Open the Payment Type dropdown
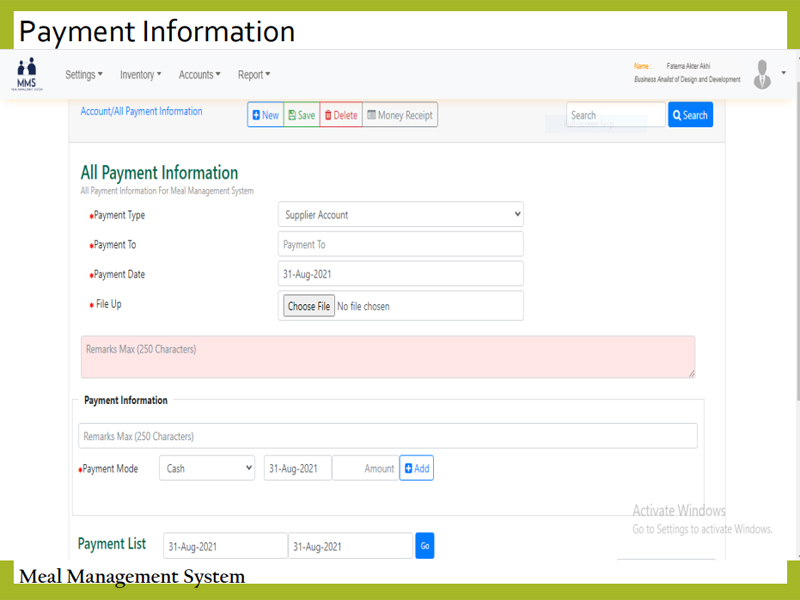The image size is (800, 600). click(400, 215)
